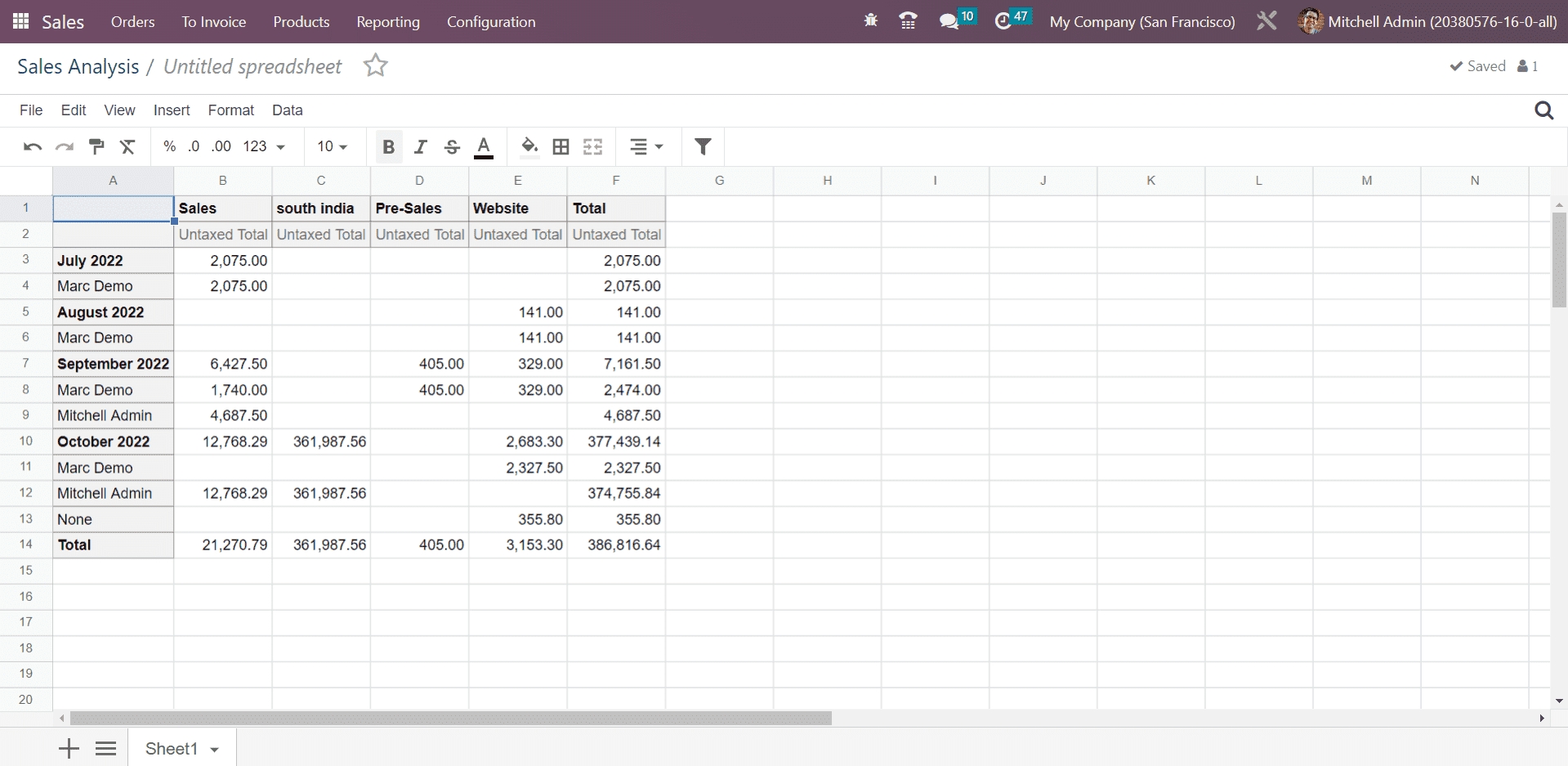1568x766 pixels.
Task: Open the Insert menu
Action: click(x=172, y=110)
